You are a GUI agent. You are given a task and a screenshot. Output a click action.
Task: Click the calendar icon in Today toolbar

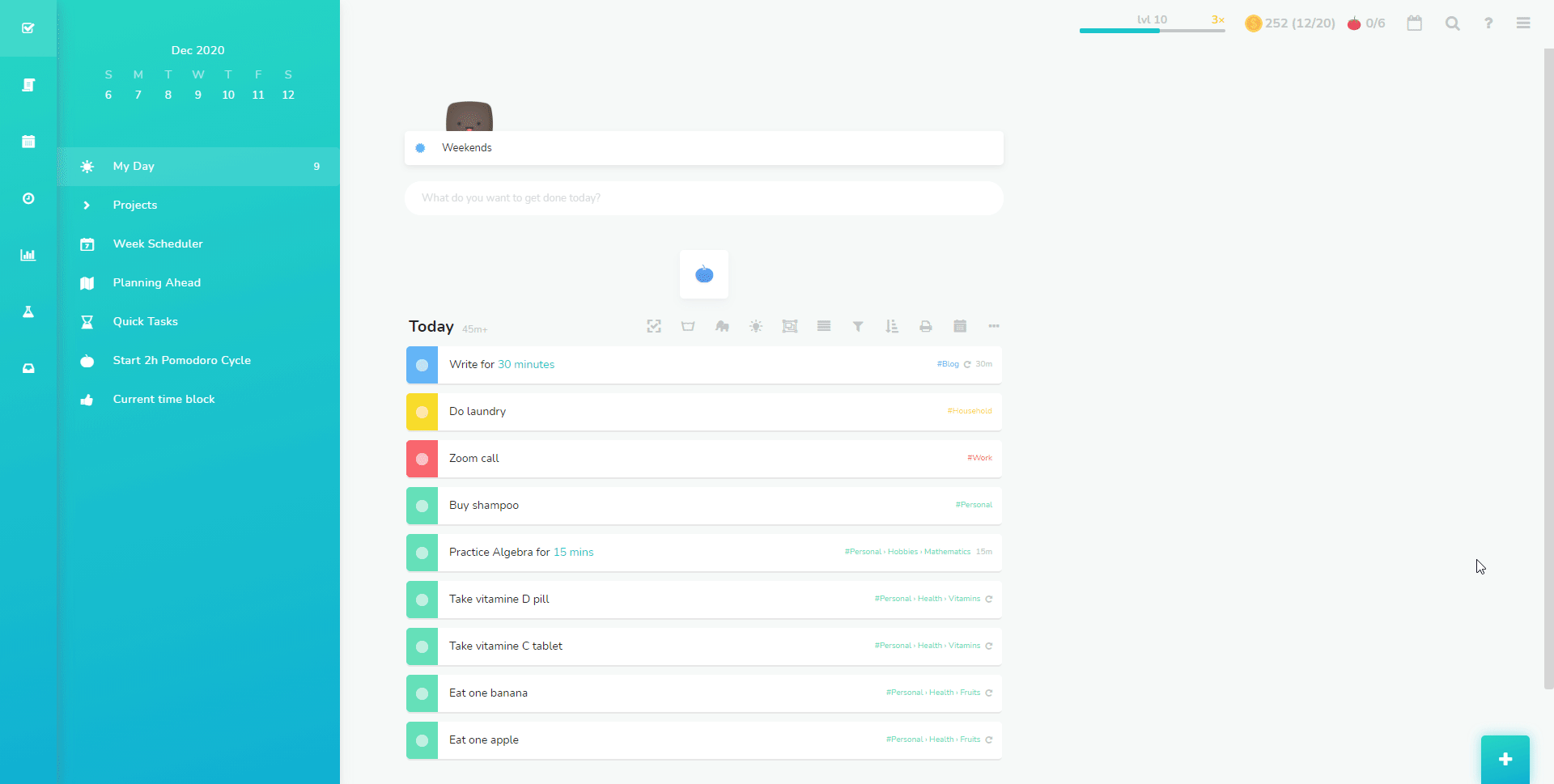point(960,326)
